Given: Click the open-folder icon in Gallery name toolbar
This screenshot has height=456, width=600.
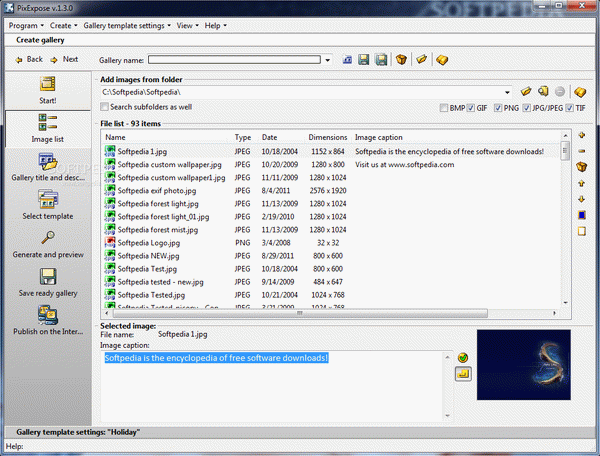Looking at the screenshot, I should click(x=421, y=59).
